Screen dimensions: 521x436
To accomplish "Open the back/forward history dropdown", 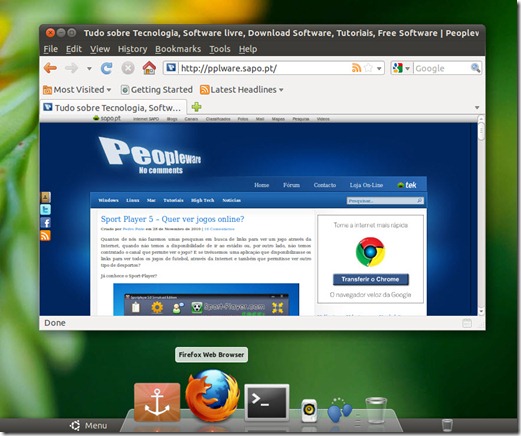I will pos(89,69).
